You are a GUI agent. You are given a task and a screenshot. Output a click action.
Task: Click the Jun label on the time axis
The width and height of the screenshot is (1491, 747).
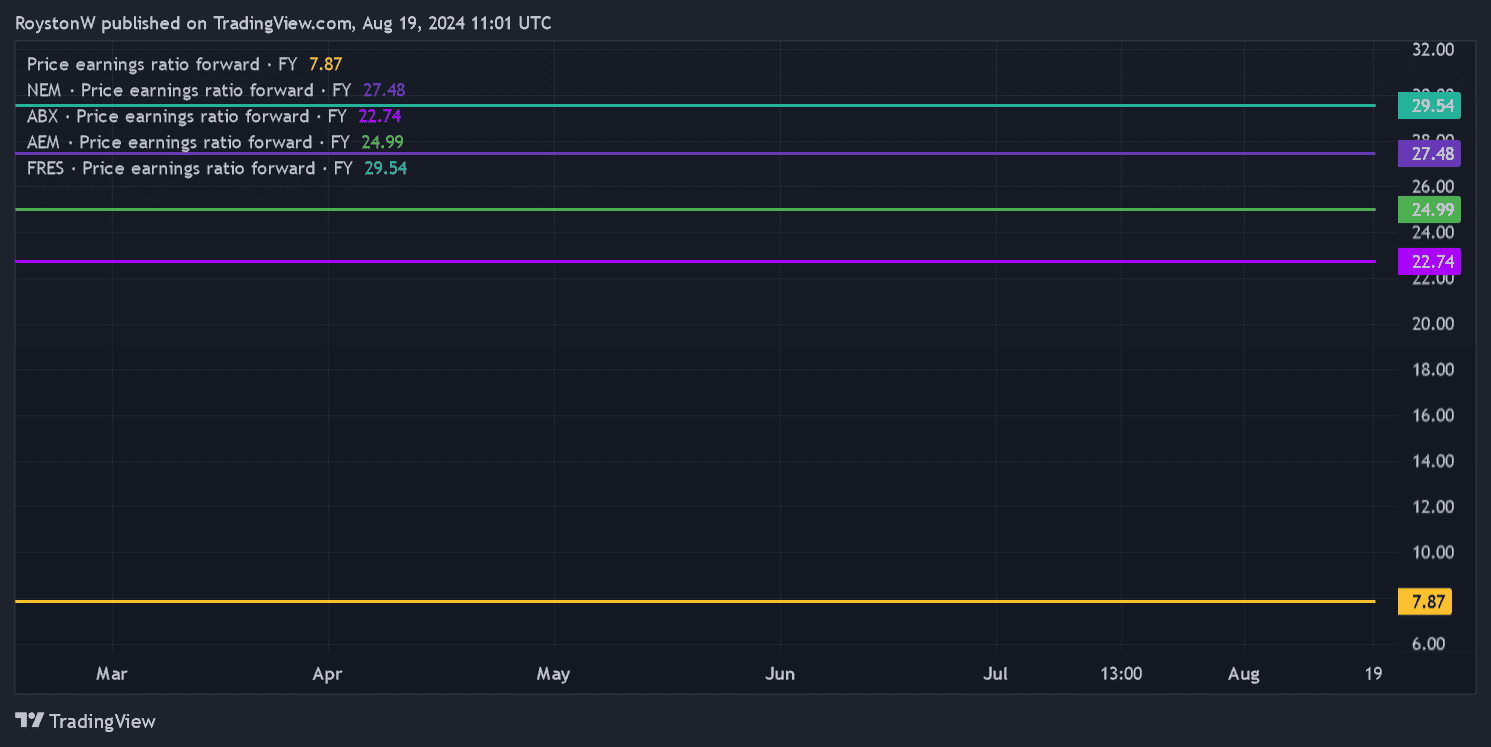coord(780,674)
